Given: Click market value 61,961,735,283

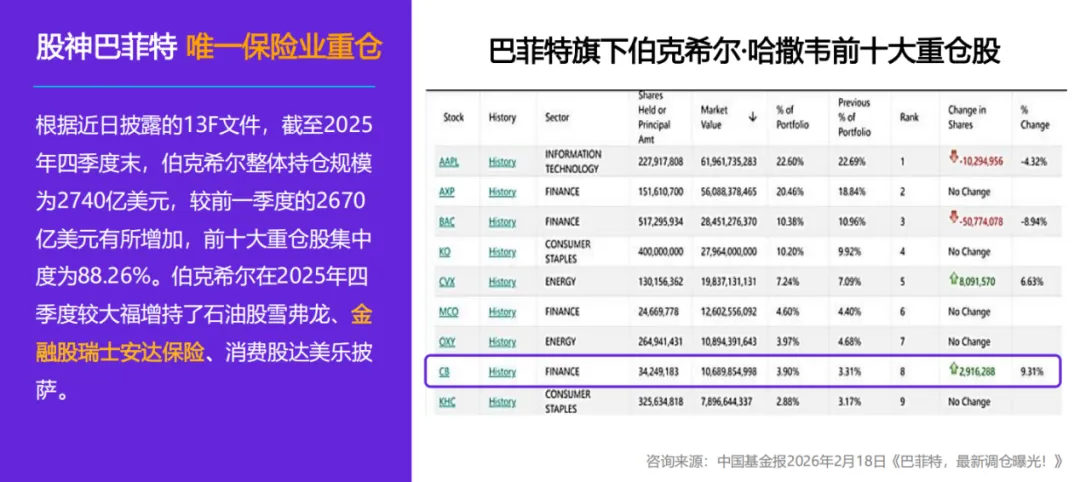Looking at the screenshot, I should pyautogui.click(x=729, y=162).
